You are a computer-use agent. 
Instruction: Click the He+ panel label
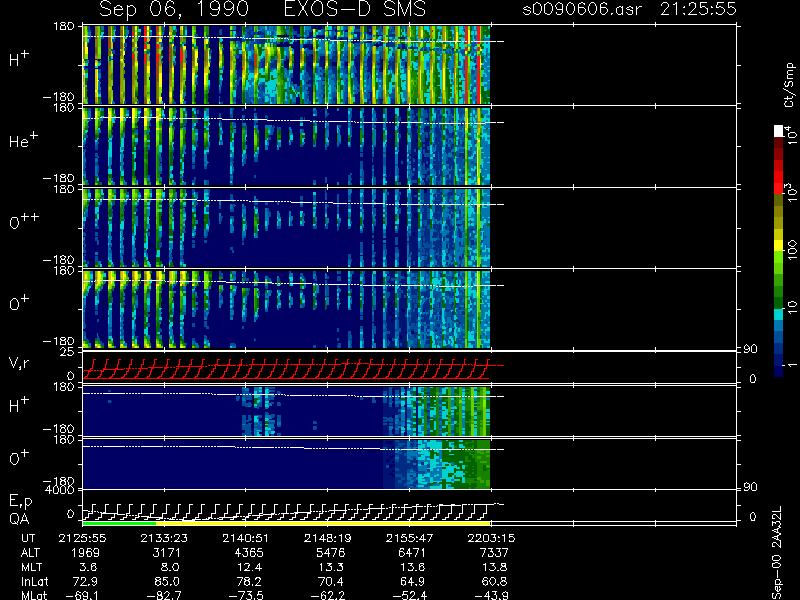[23, 140]
